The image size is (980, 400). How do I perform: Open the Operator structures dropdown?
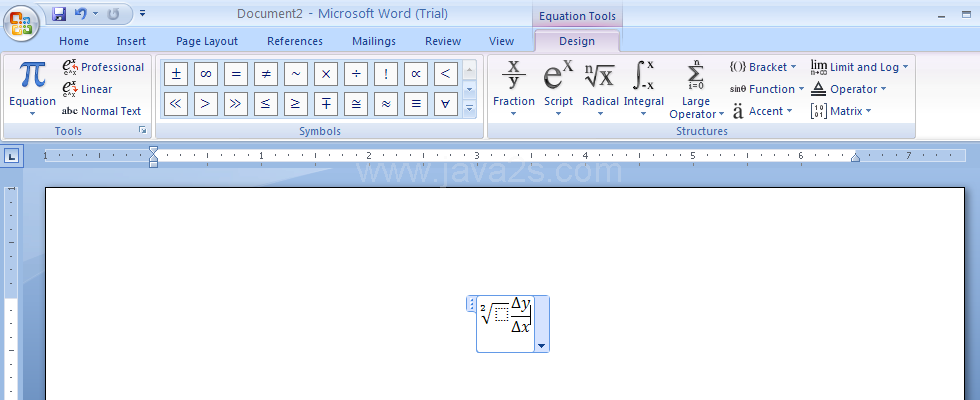(x=848, y=89)
